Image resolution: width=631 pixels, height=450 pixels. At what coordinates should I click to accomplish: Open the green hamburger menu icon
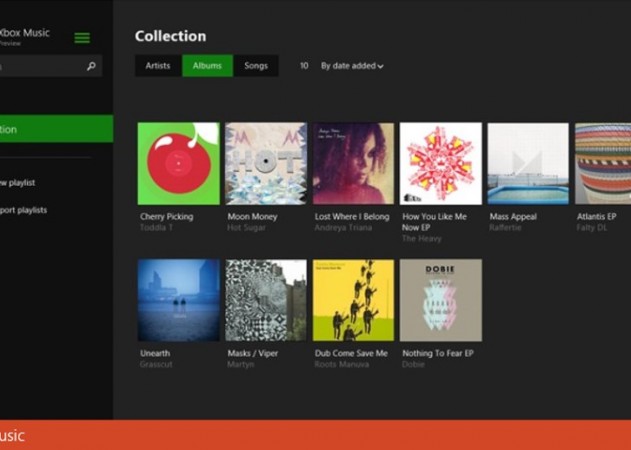click(x=82, y=38)
